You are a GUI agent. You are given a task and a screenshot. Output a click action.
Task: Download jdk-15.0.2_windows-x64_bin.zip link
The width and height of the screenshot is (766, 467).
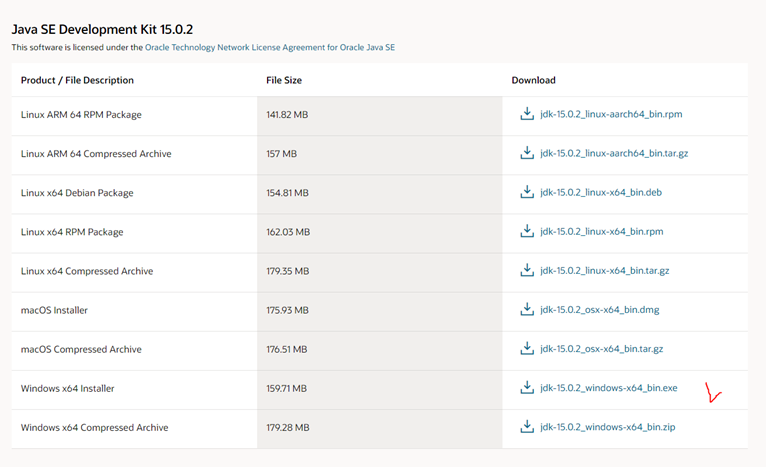coord(608,427)
